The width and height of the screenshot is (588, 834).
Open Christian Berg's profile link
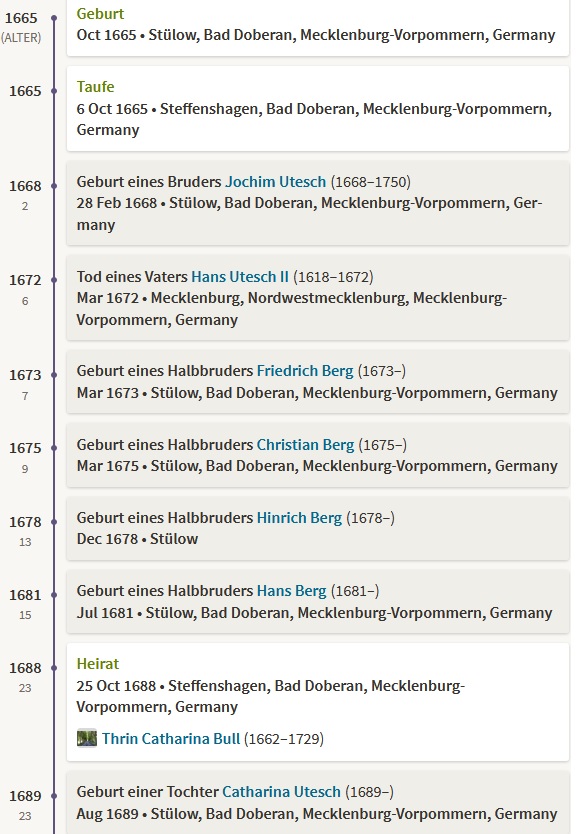click(x=305, y=445)
